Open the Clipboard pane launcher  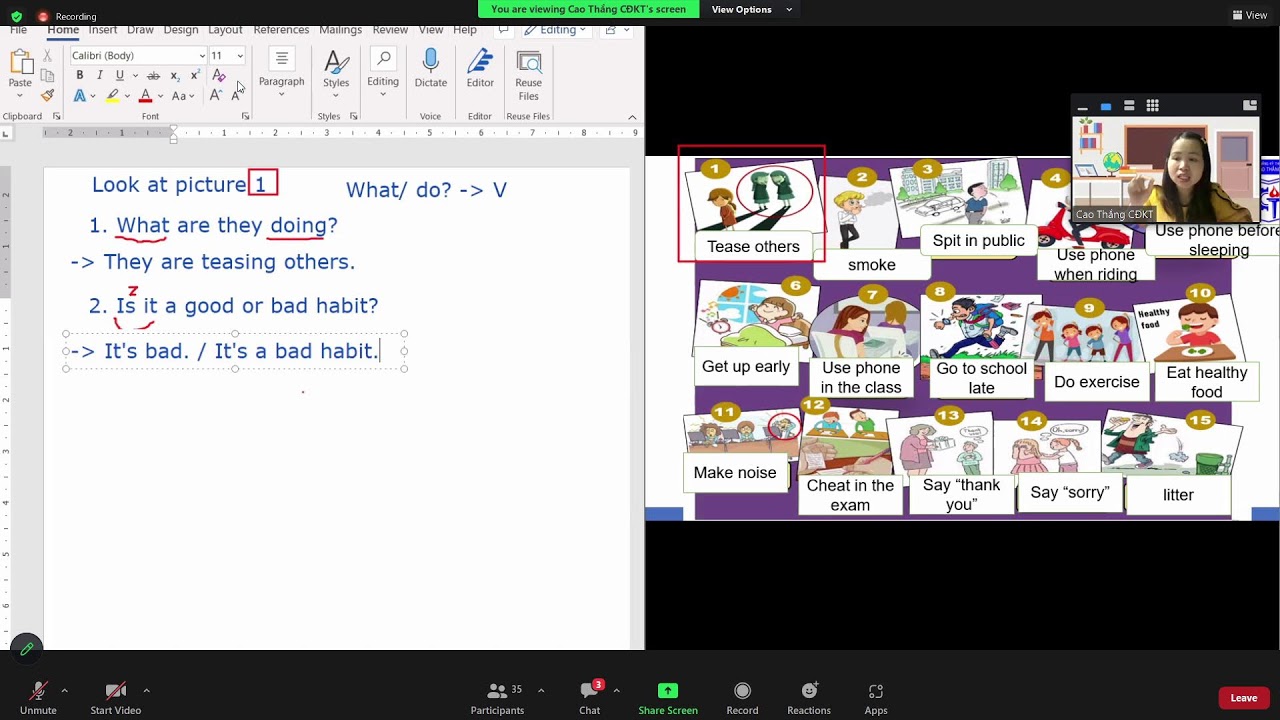click(57, 117)
